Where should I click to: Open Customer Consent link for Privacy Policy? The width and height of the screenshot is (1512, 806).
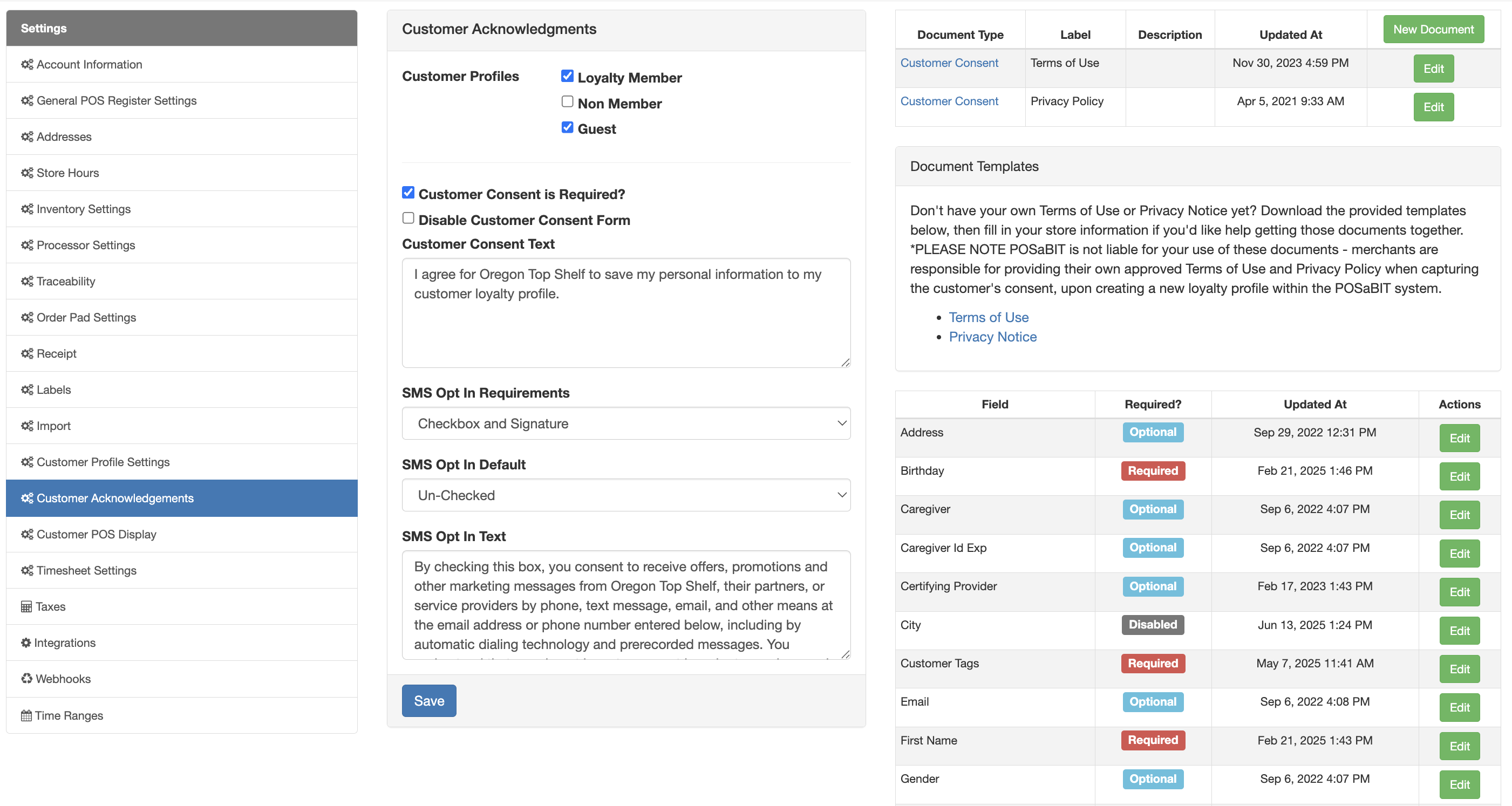(949, 101)
